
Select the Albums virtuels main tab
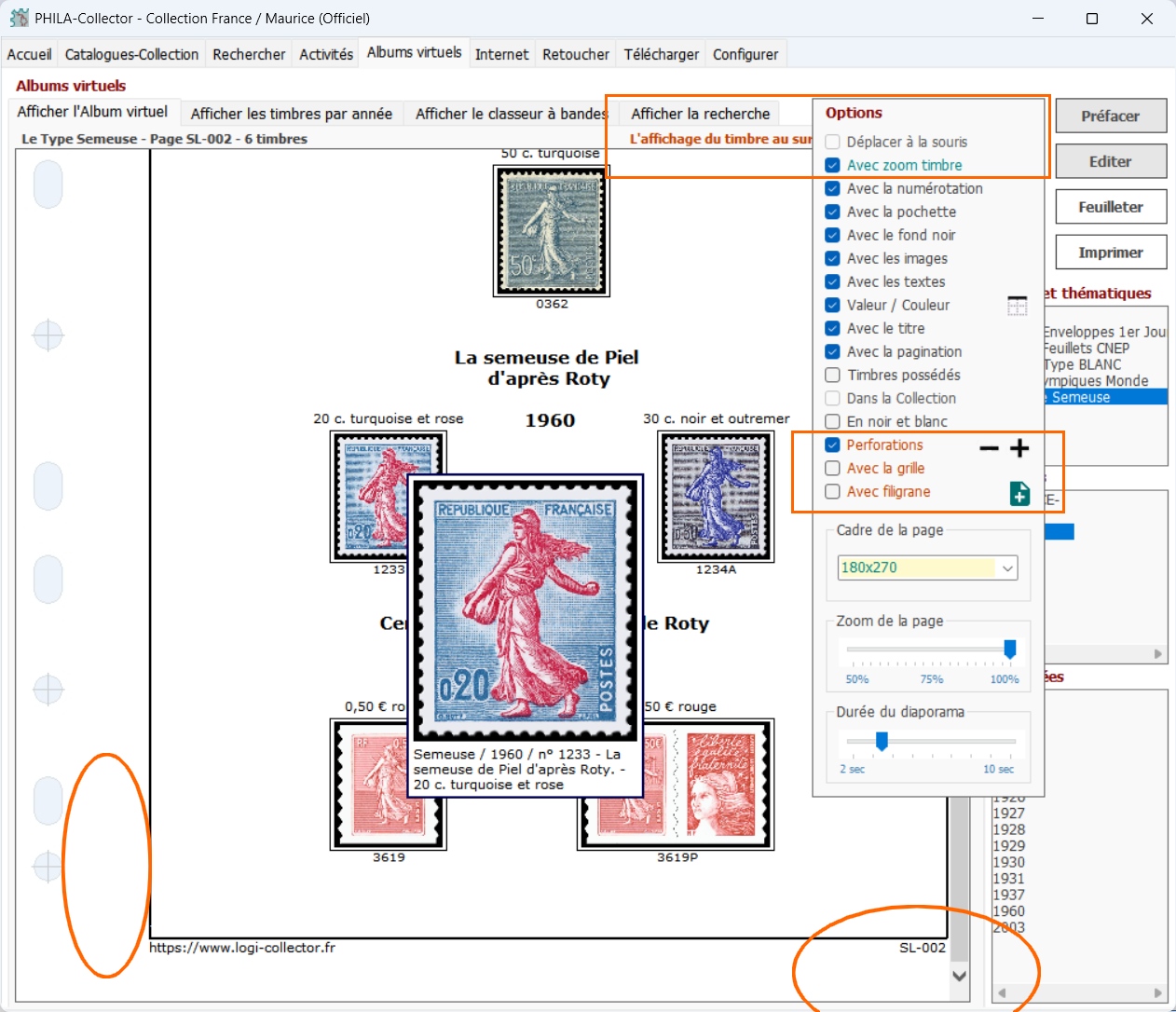(x=415, y=52)
